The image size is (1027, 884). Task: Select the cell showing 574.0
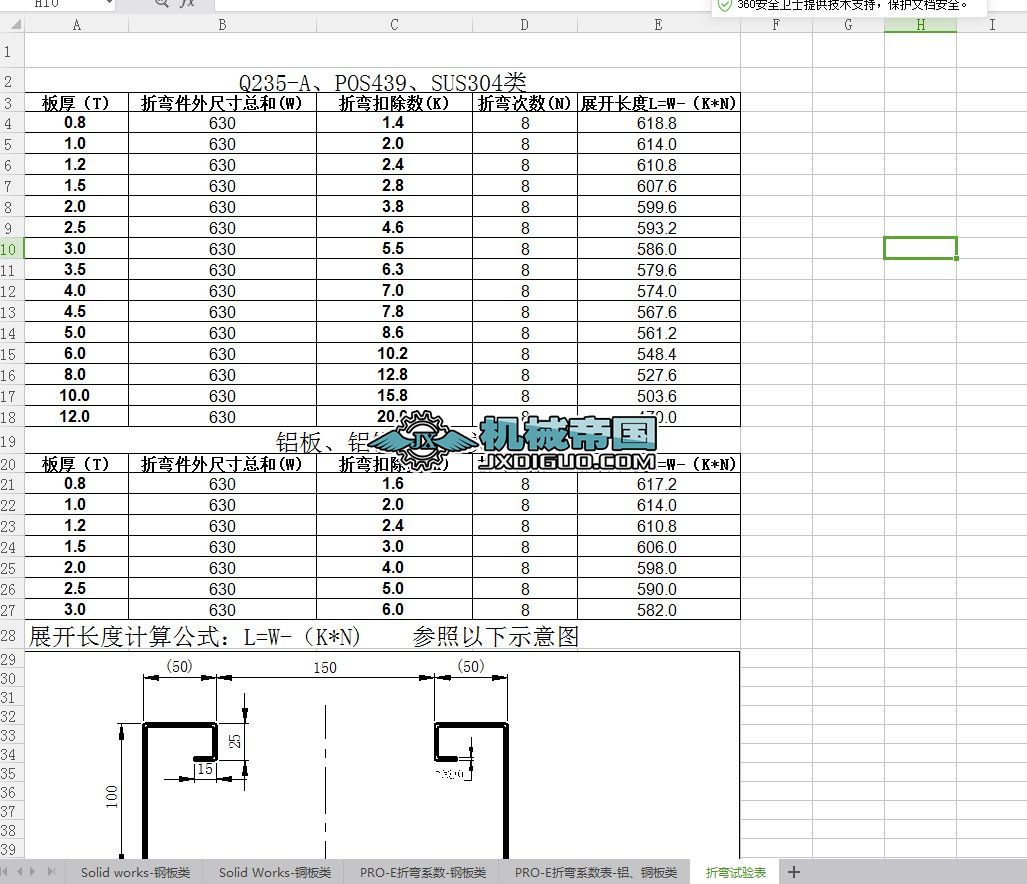[658, 291]
